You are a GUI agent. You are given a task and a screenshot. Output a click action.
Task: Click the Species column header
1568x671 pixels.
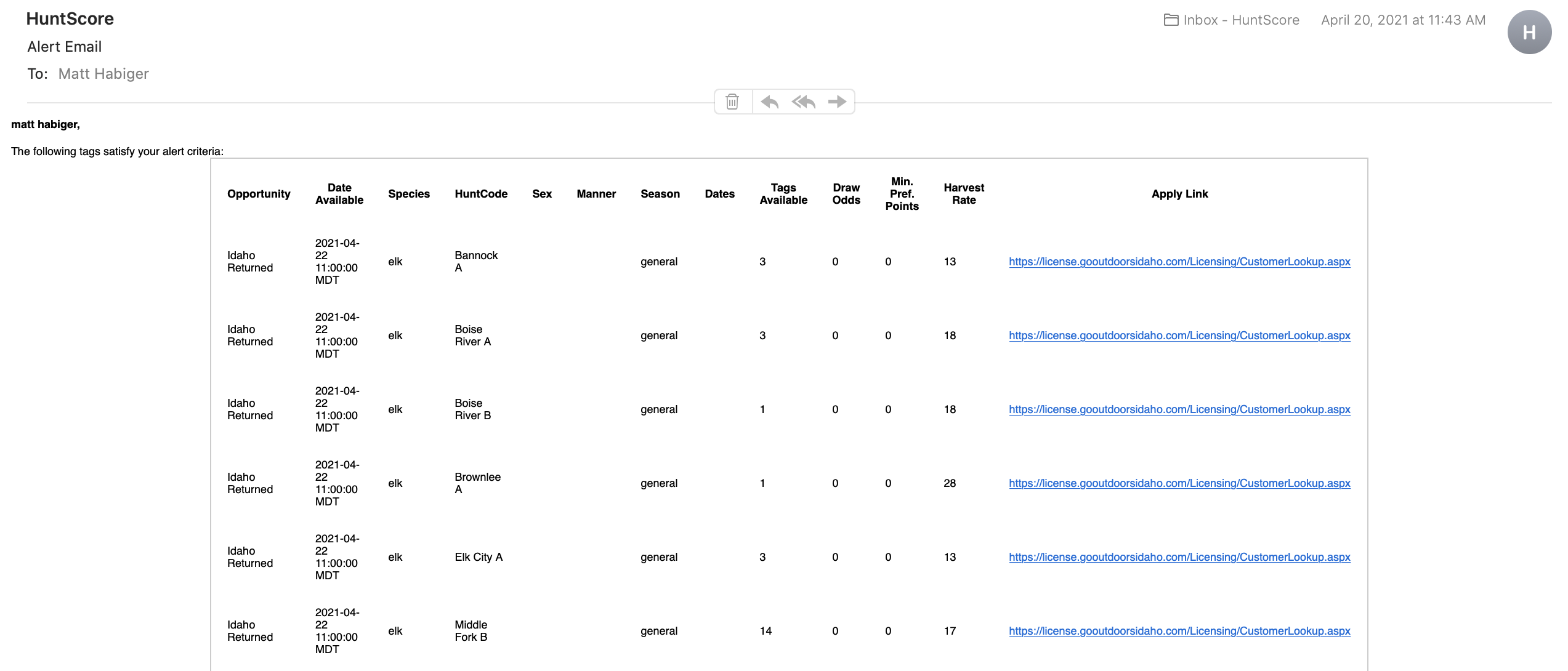[409, 194]
